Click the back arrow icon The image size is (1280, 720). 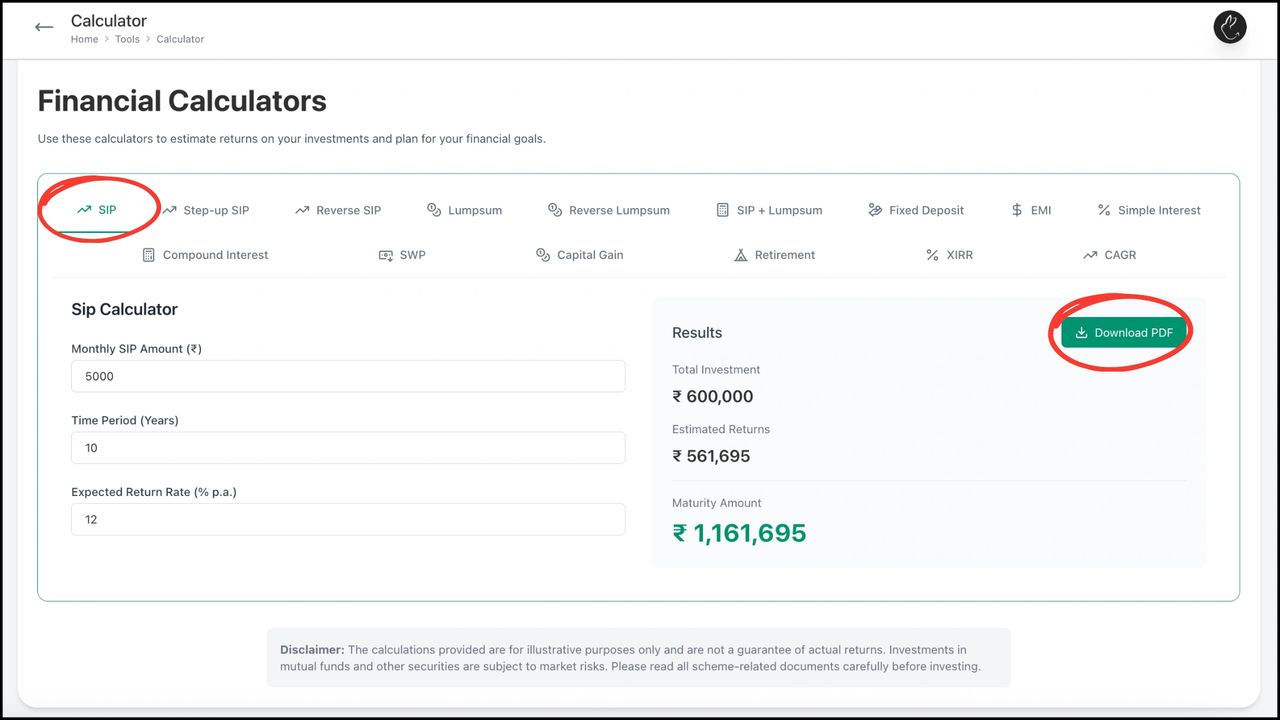(x=44, y=28)
